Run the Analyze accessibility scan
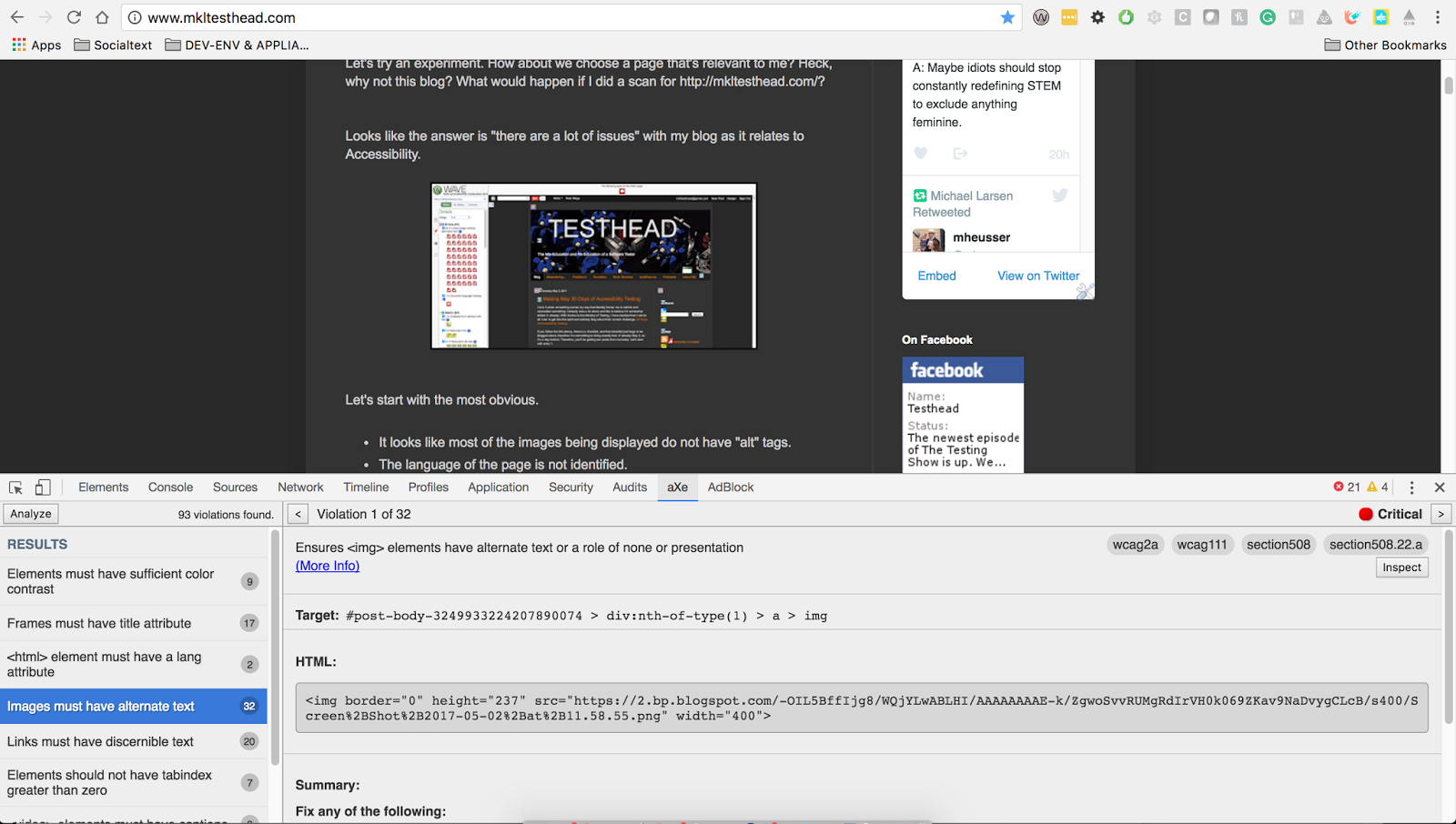The width and height of the screenshot is (1456, 824). point(30,513)
